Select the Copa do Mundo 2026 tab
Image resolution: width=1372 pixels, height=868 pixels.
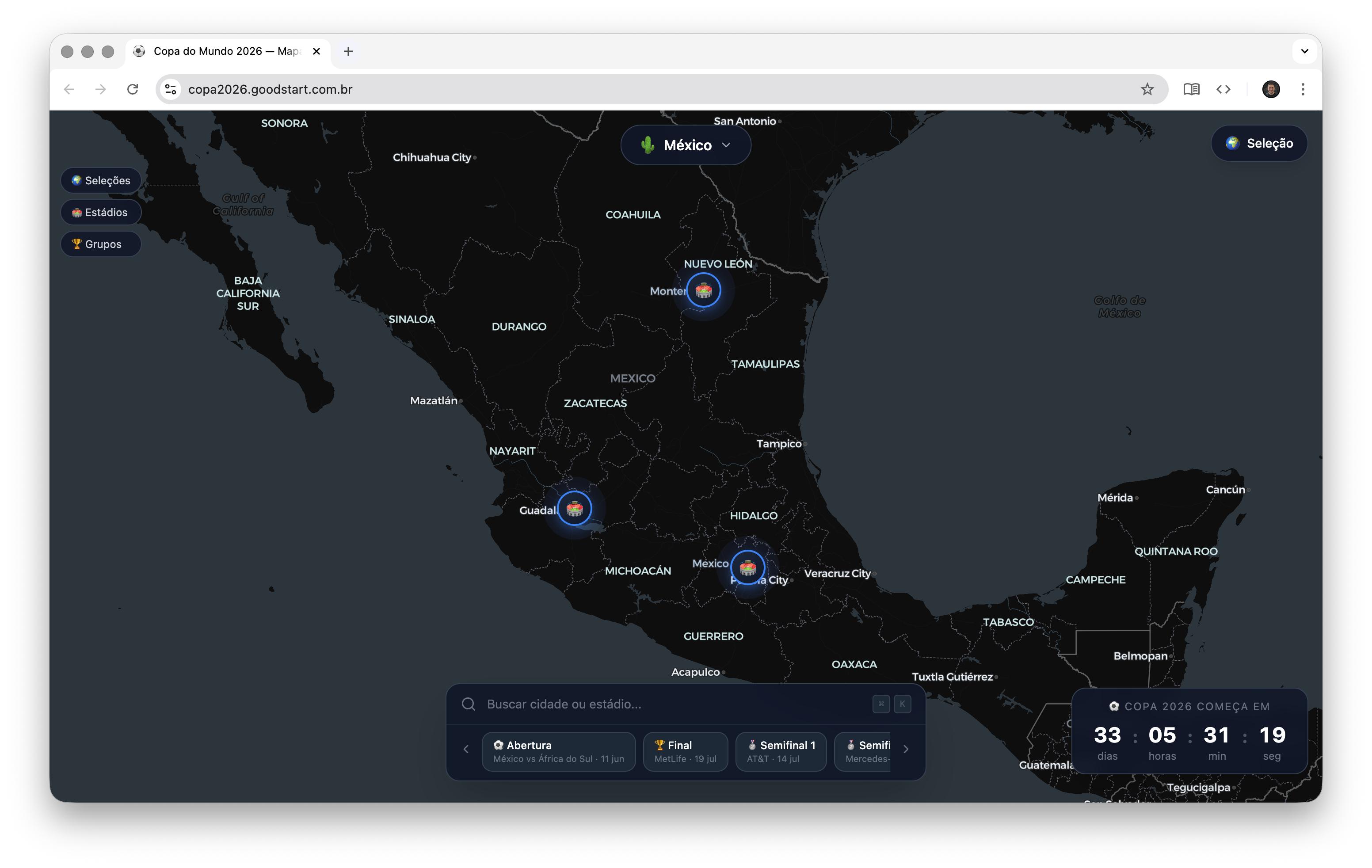pos(227,51)
